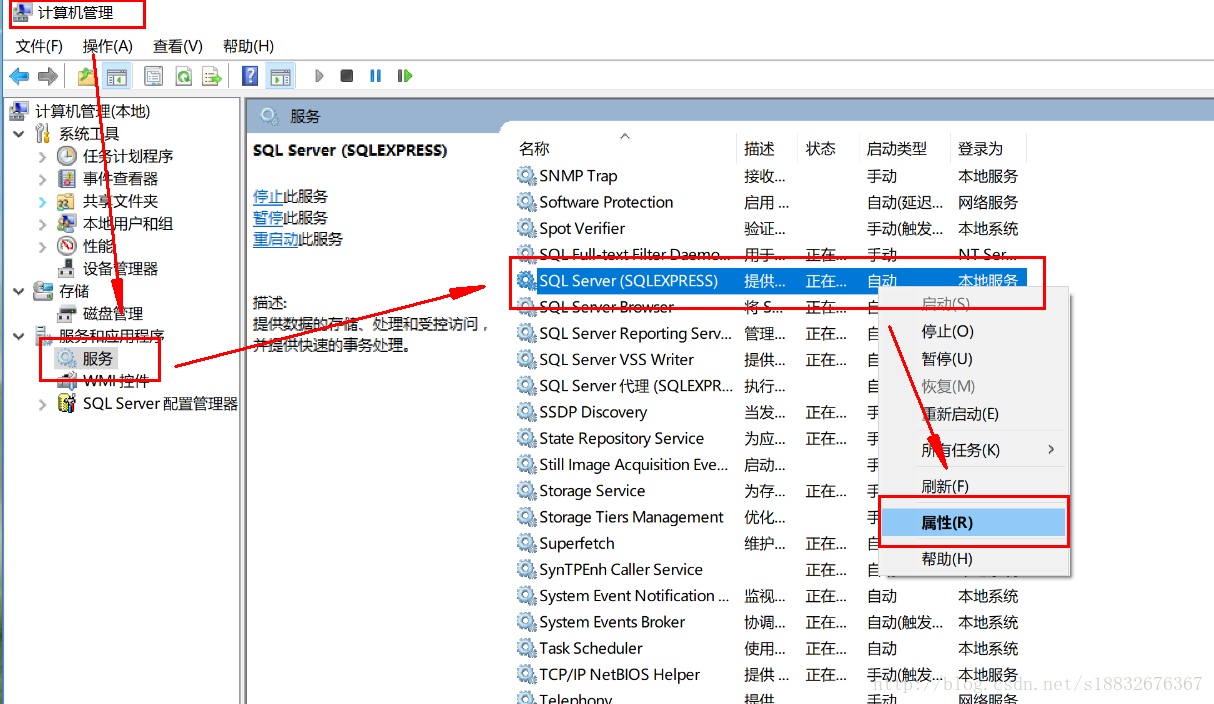This screenshot has height=704, width=1214.
Task: Open the 文件(F) menu
Action: click(39, 46)
